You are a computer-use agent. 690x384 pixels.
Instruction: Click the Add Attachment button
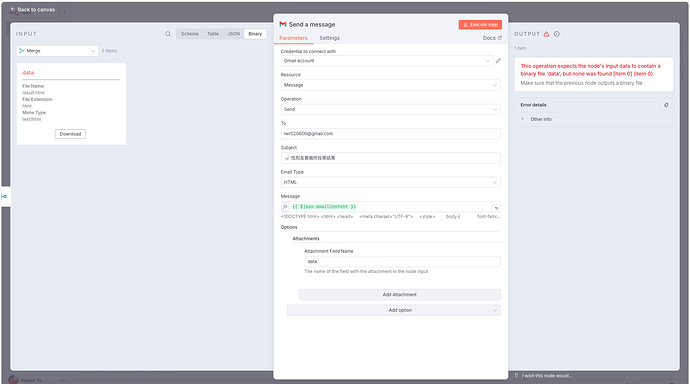pyautogui.click(x=400, y=295)
